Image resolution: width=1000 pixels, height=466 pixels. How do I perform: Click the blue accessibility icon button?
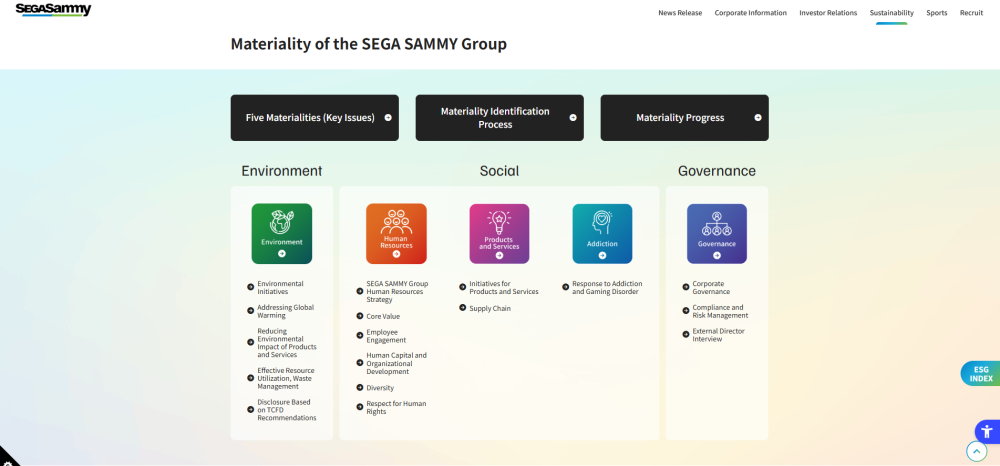[x=986, y=430]
